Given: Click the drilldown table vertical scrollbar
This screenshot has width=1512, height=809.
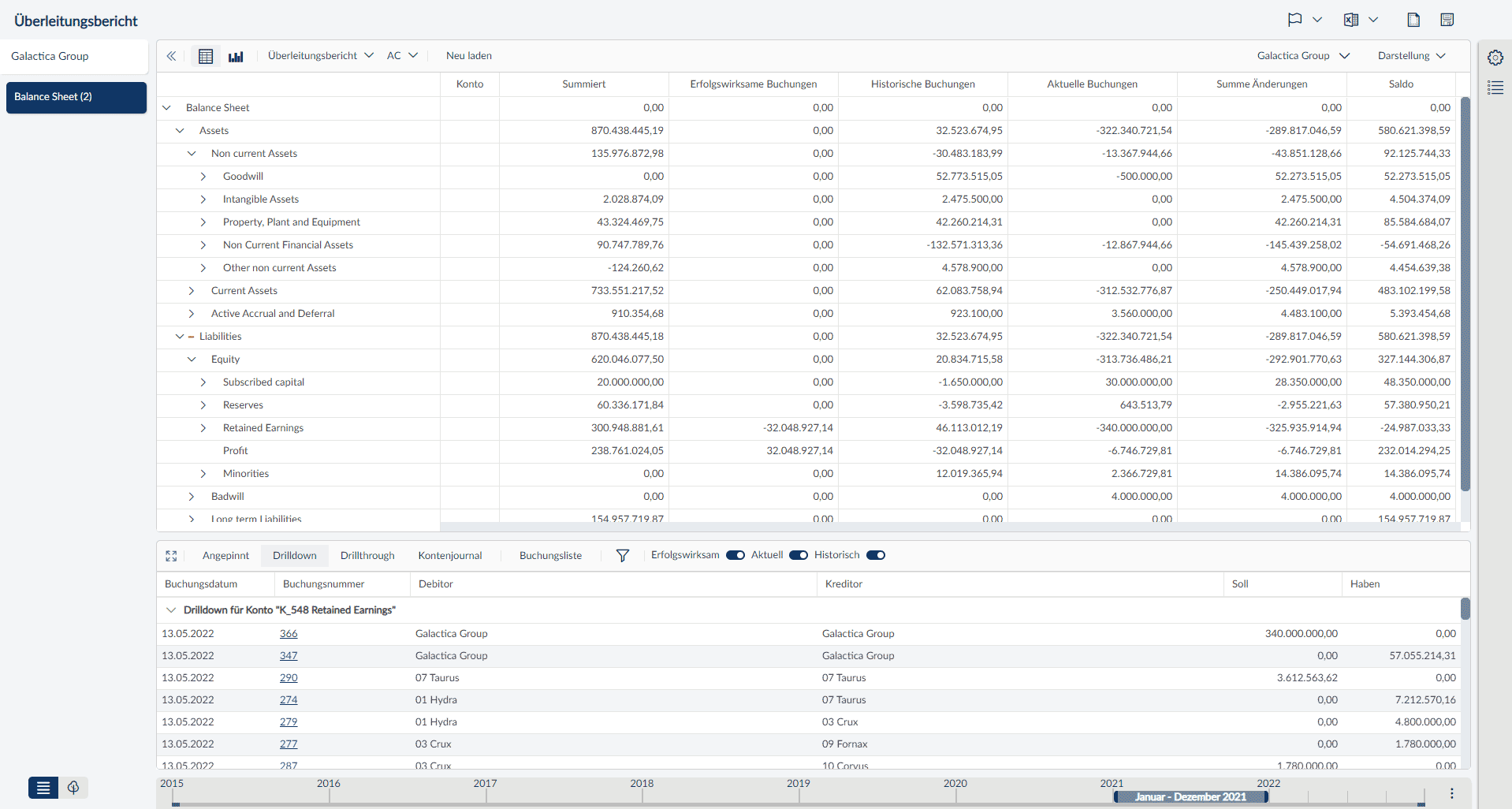Looking at the screenshot, I should 1465,609.
